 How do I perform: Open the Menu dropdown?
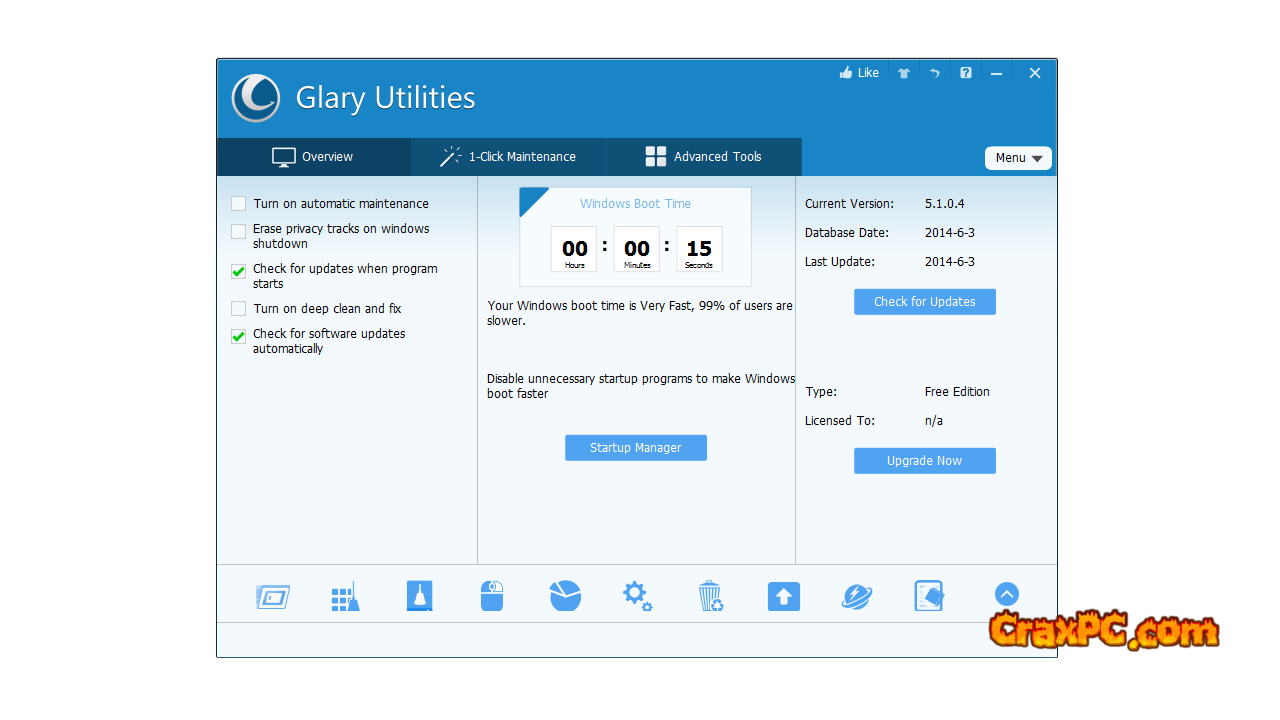click(1018, 158)
